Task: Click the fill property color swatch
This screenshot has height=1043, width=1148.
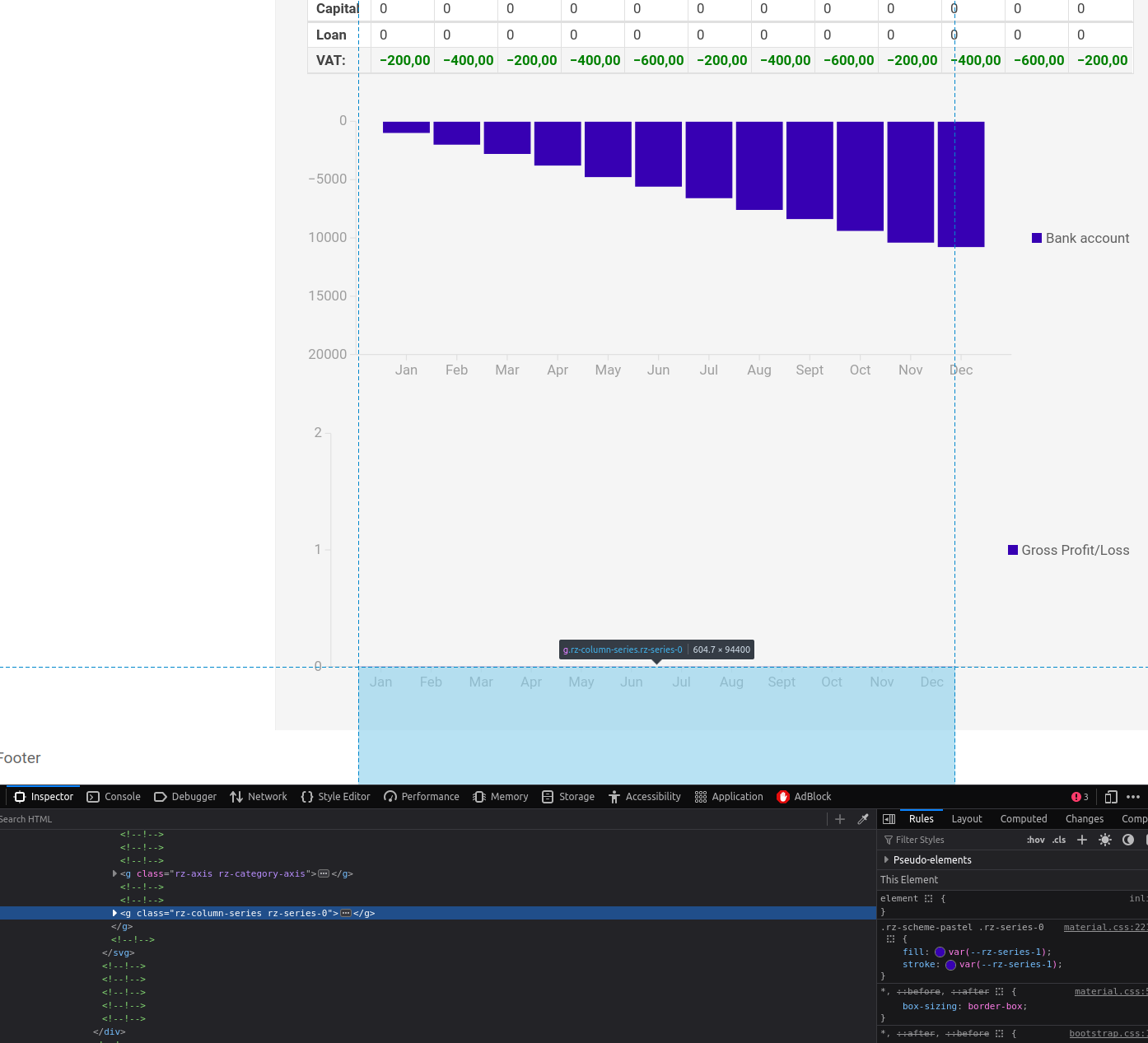Action: 940,952
